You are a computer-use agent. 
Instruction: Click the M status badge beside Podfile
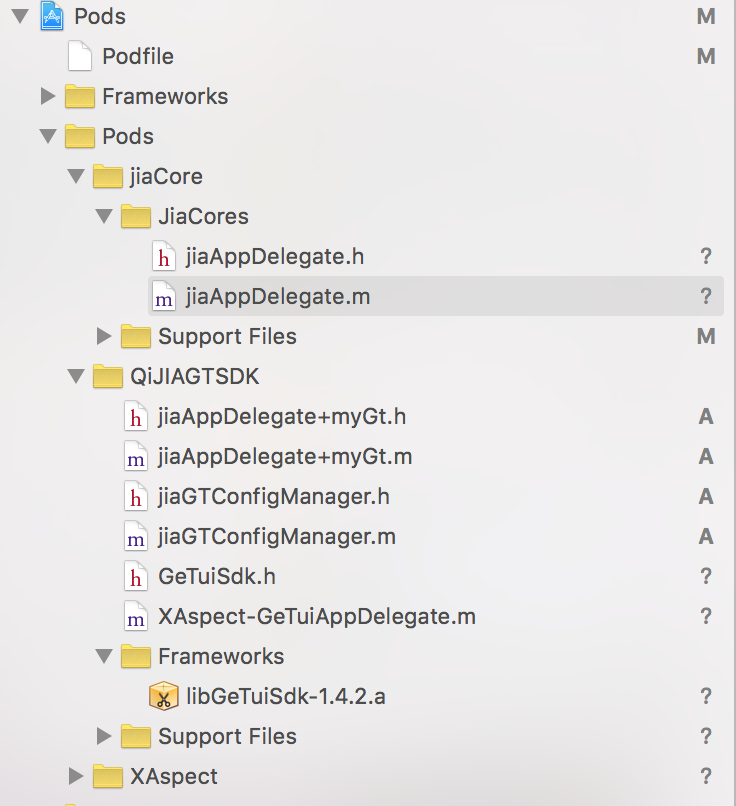pos(706,56)
